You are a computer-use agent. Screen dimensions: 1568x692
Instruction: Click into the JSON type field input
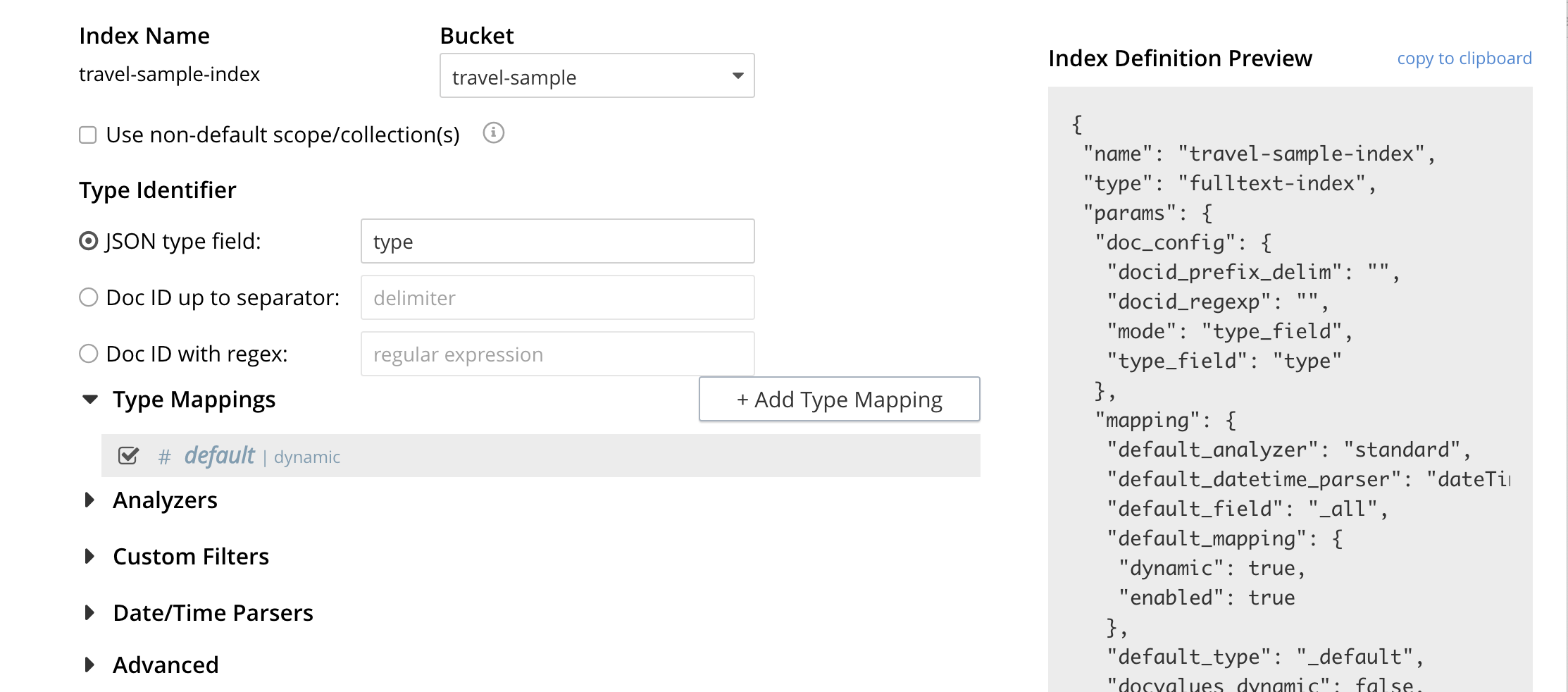pyautogui.click(x=557, y=242)
